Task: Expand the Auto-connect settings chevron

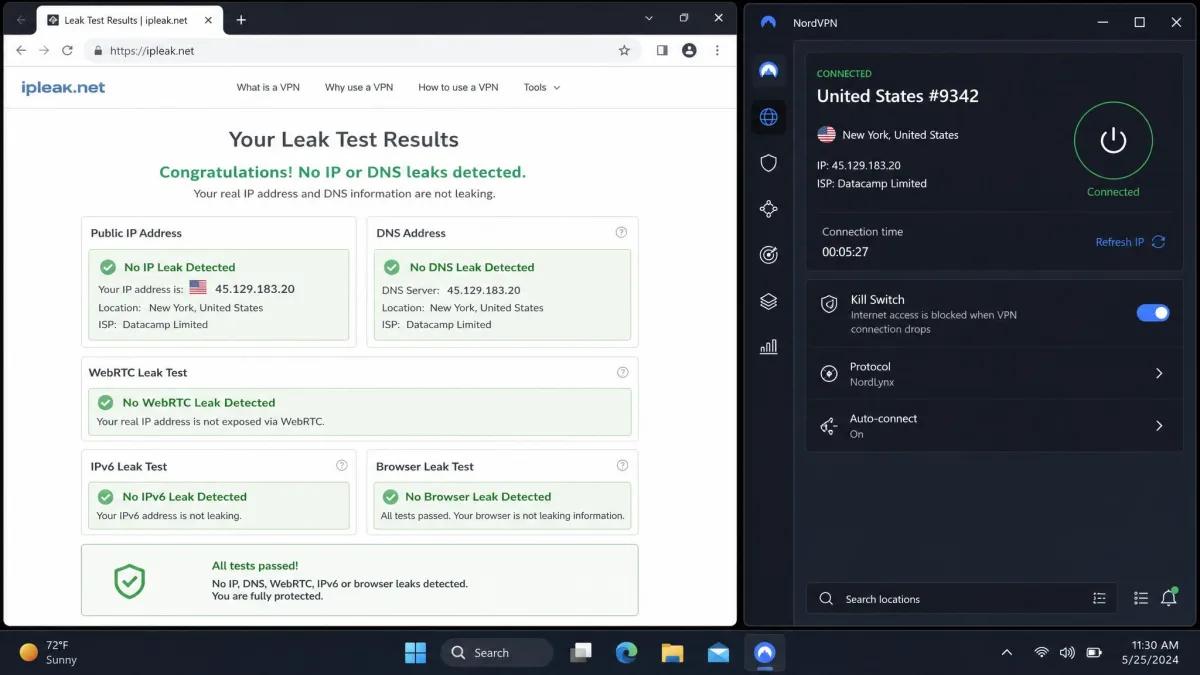Action: click(x=1159, y=426)
